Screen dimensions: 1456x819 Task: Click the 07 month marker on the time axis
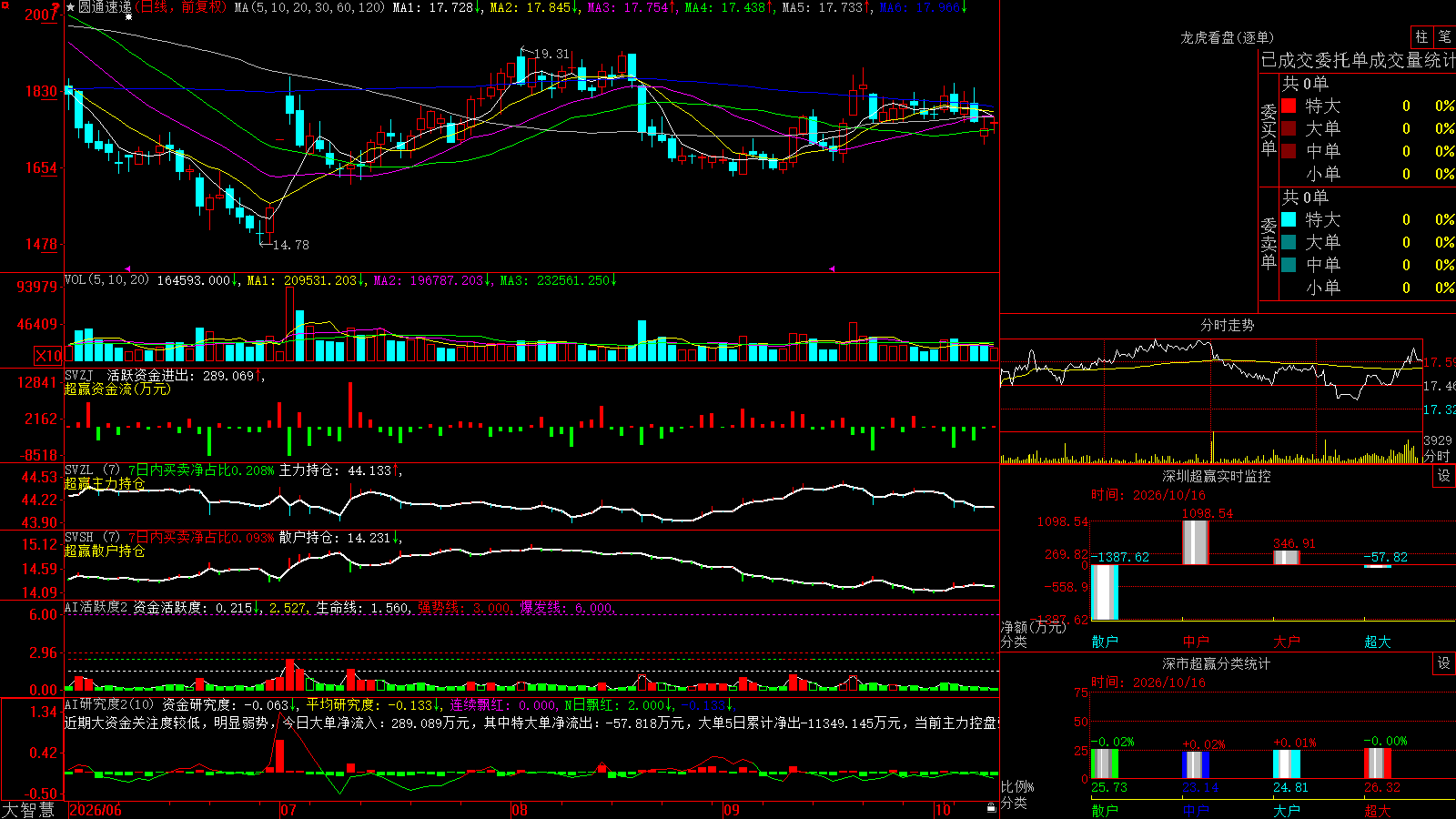click(x=288, y=810)
